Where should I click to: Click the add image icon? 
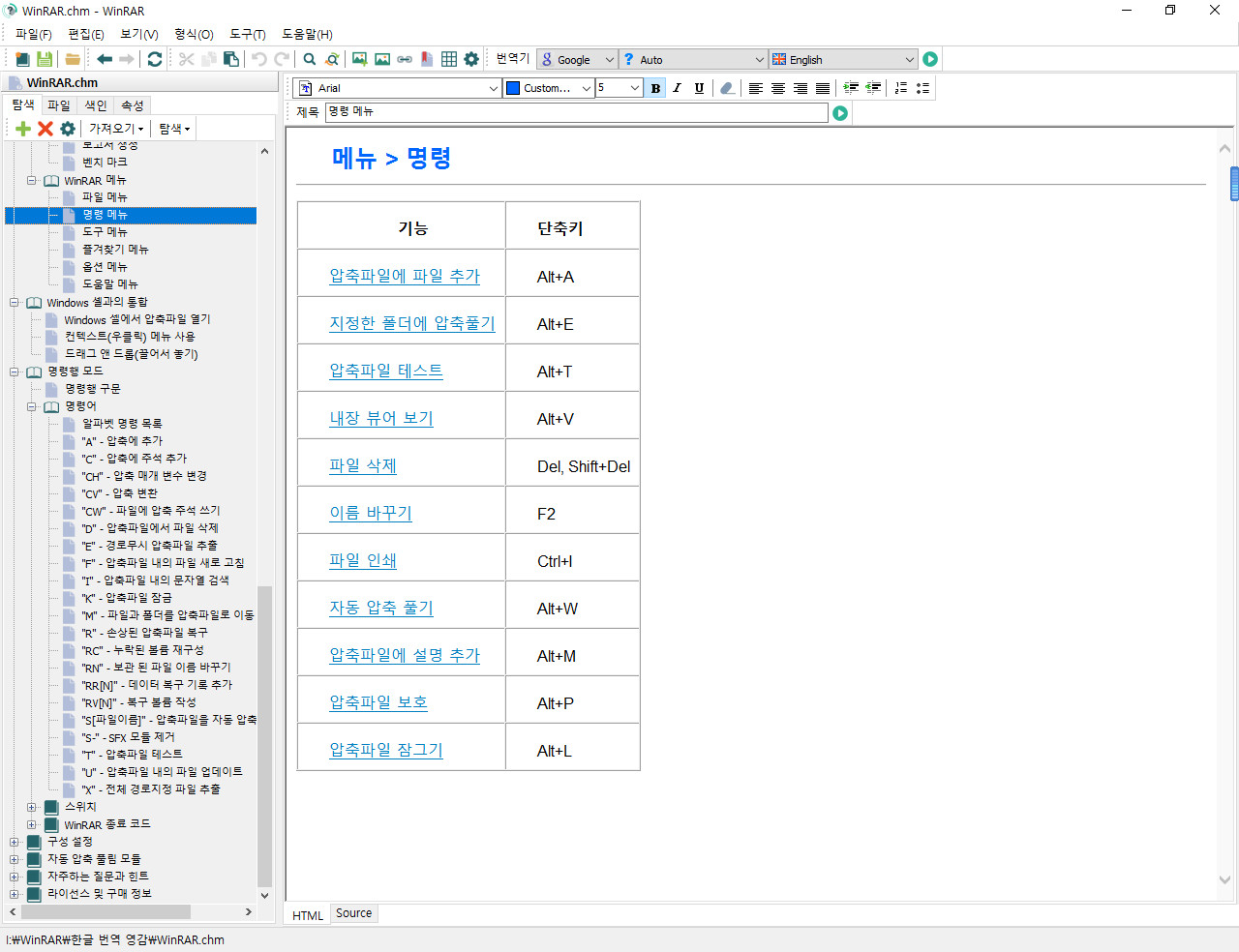click(x=360, y=59)
